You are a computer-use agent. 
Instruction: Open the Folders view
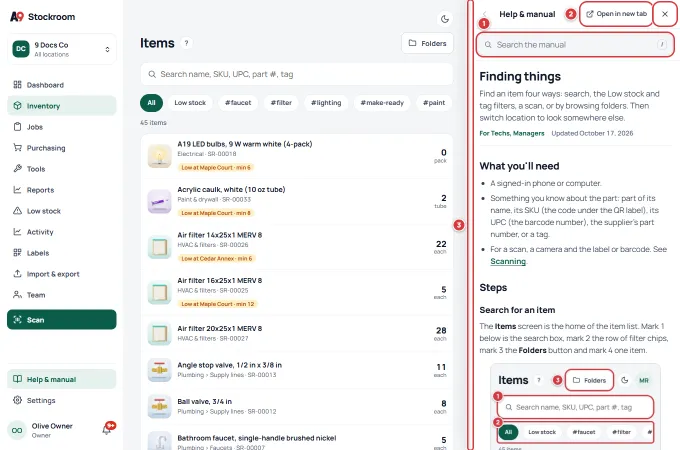click(428, 43)
